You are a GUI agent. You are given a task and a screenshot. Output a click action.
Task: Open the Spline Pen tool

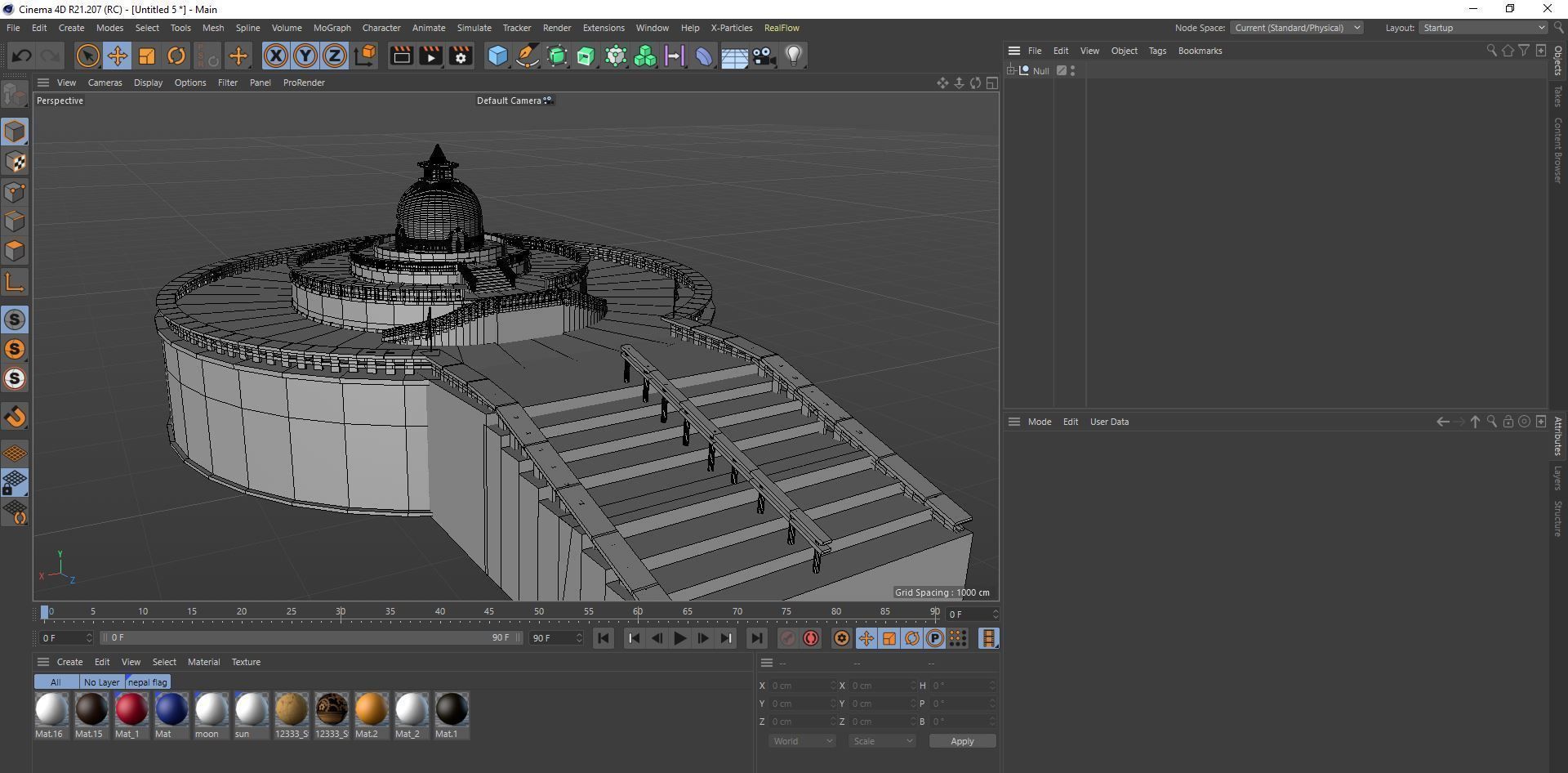click(x=528, y=56)
